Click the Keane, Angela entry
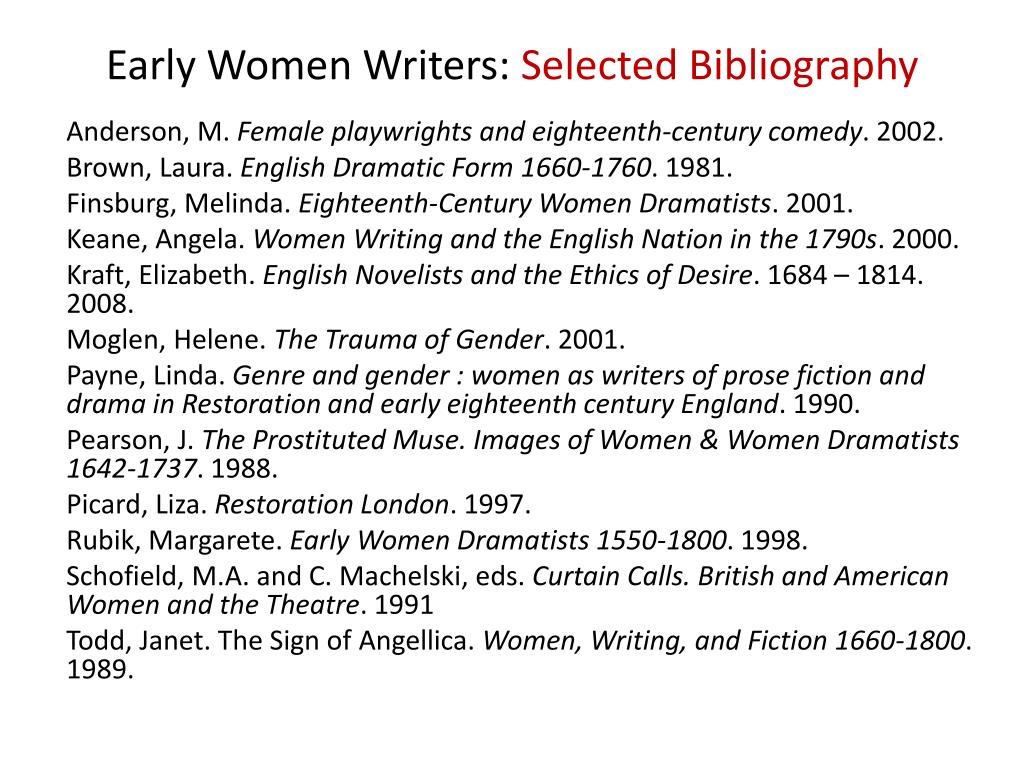The width and height of the screenshot is (1024, 768). pos(513,240)
